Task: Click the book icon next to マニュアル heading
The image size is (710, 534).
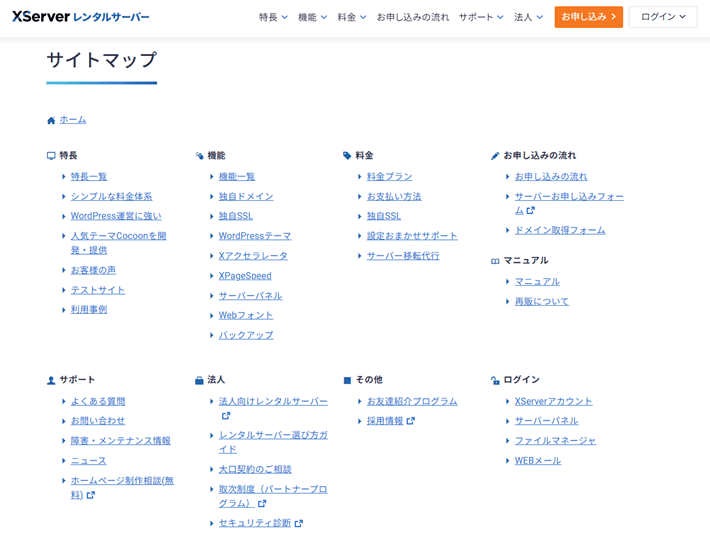Action: (495, 261)
